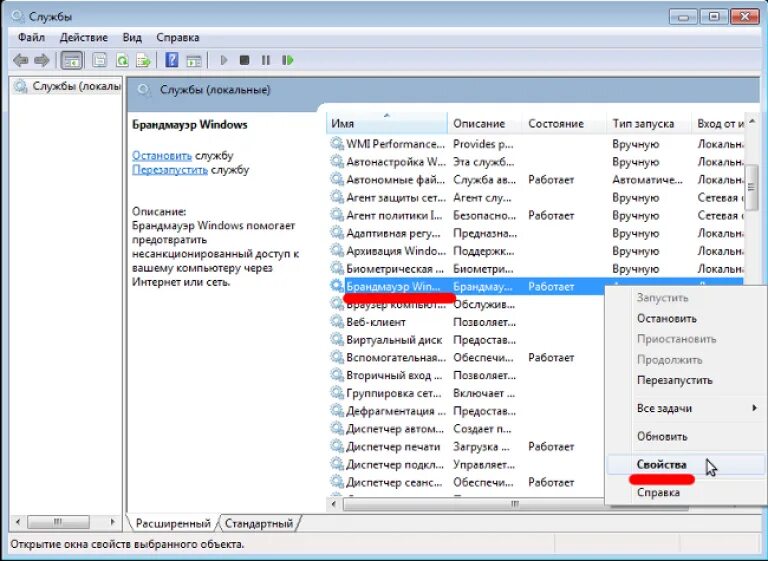Click the Pause service toolbar icon
The image size is (768, 561).
pos(265,60)
